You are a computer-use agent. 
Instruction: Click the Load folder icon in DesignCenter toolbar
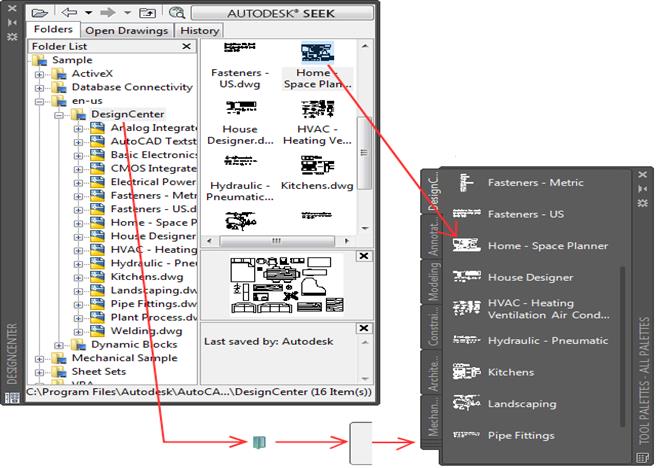click(x=40, y=13)
